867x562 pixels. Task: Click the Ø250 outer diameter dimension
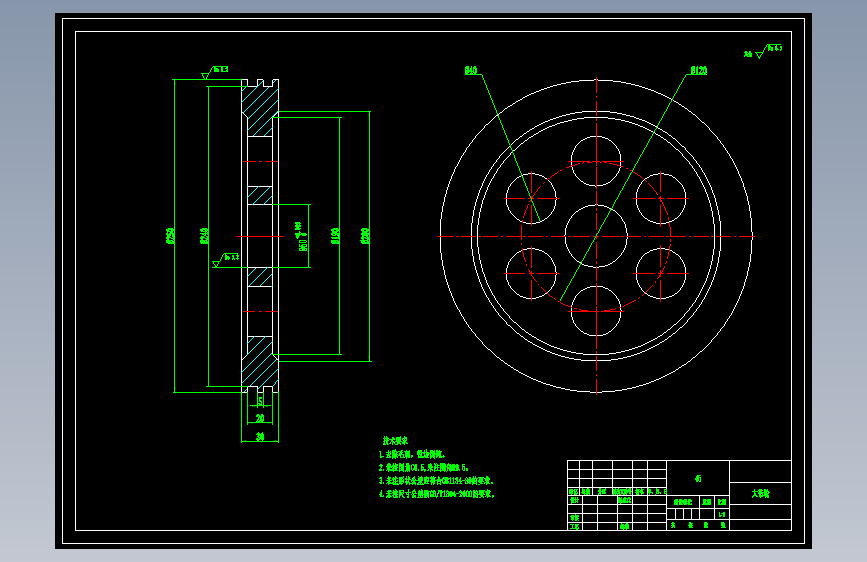pyautogui.click(x=170, y=236)
